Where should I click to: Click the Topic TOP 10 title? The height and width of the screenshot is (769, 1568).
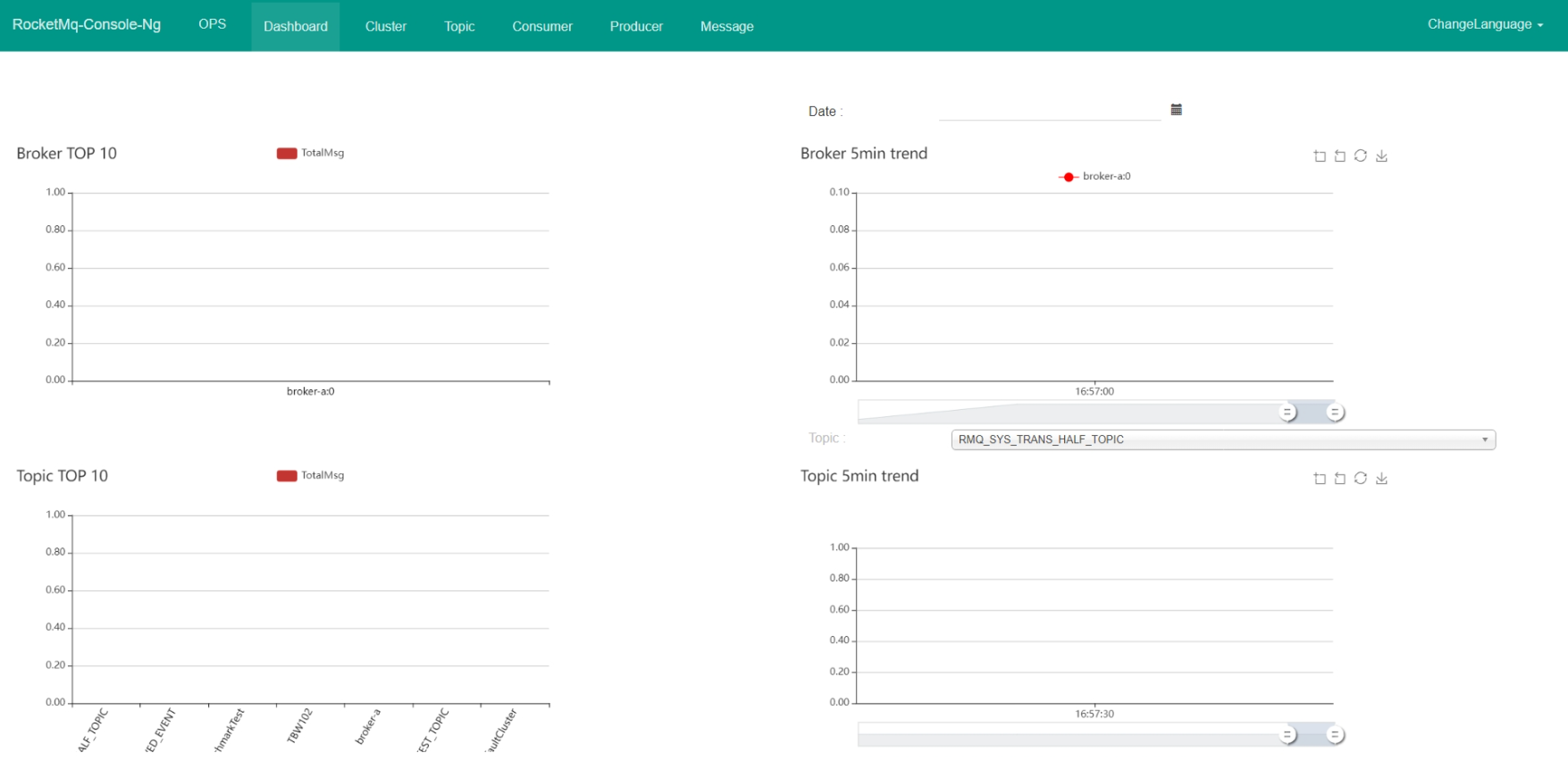click(63, 476)
